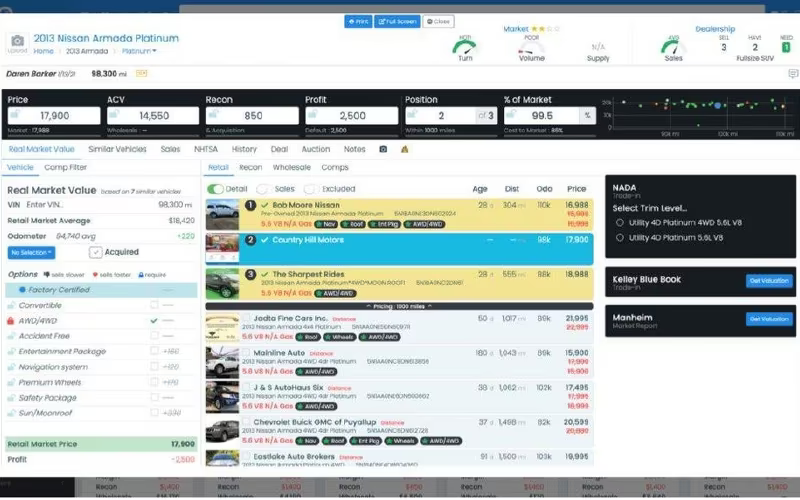800x500 pixels.
Task: Click the green Need count badge
Action: [x=786, y=47]
